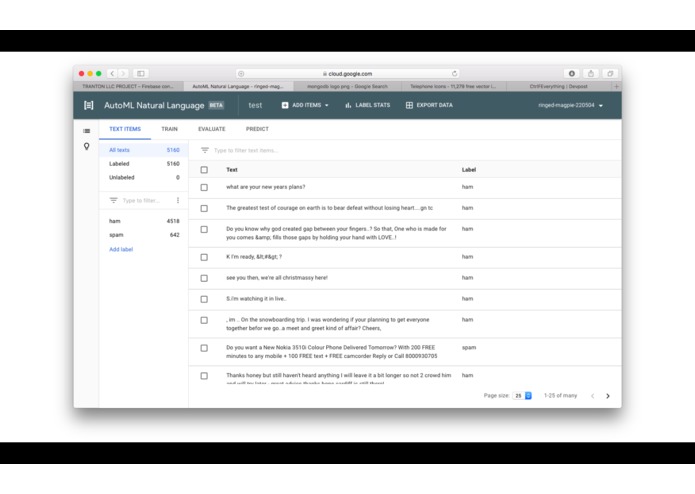Click the Label Stats chart icon
Image resolution: width=695 pixels, height=494 pixels.
348,105
